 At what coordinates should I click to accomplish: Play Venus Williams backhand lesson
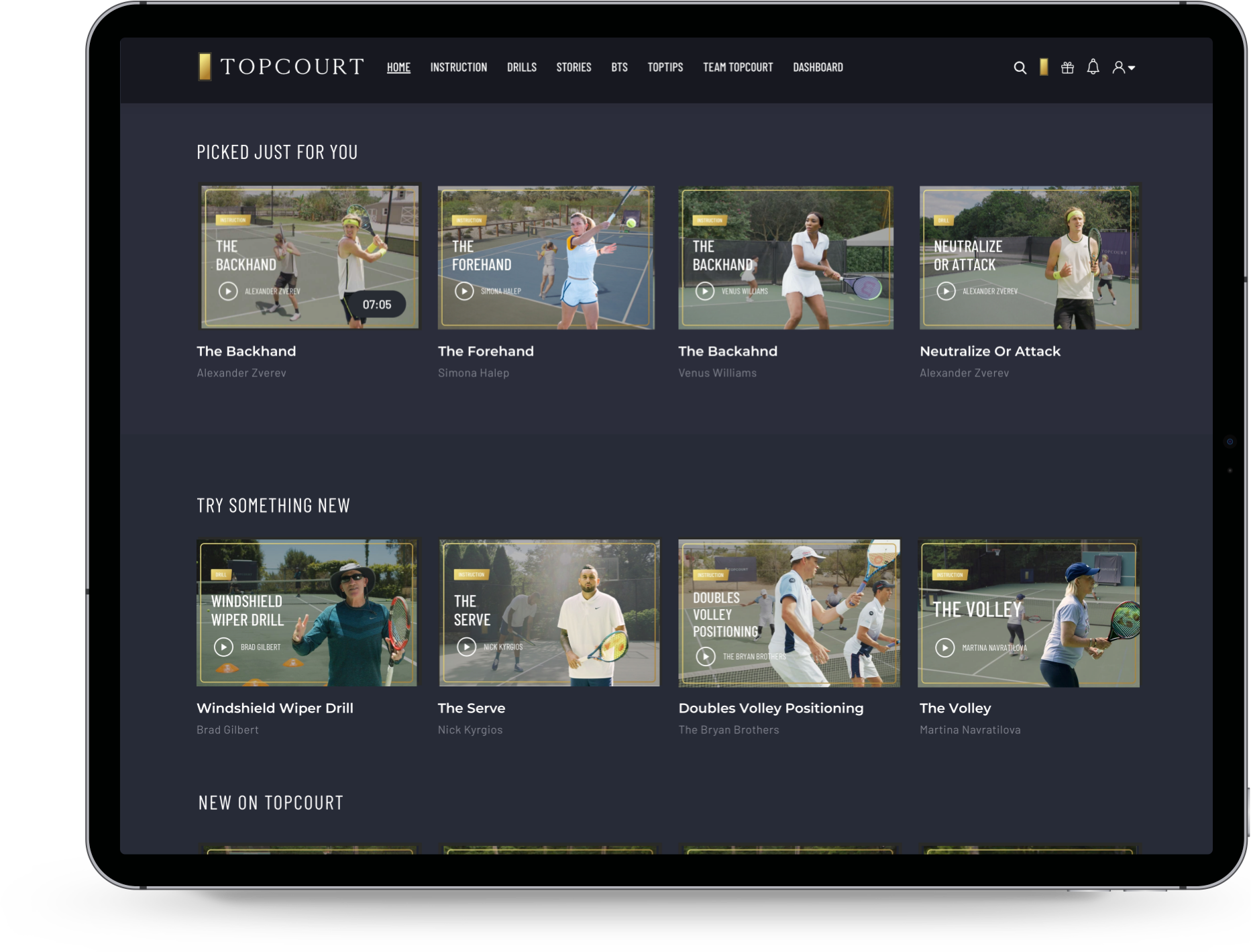704,291
